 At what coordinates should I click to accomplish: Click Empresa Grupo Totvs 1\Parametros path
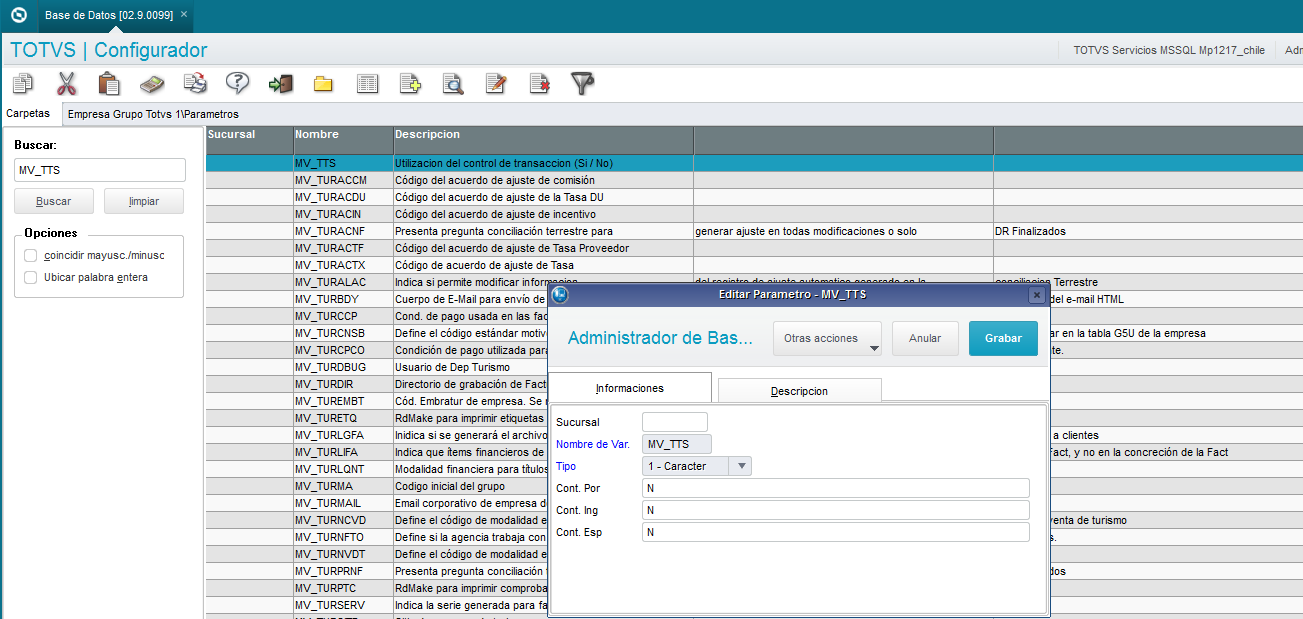(x=153, y=114)
